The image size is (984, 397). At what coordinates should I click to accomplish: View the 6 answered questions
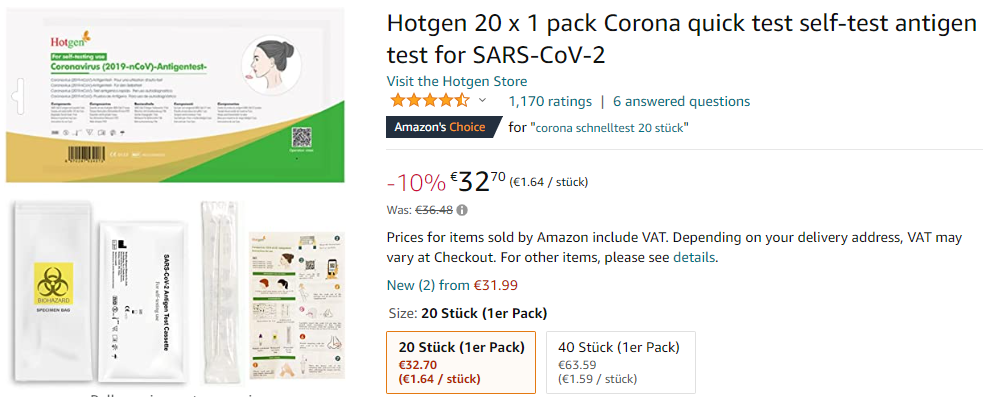click(682, 101)
